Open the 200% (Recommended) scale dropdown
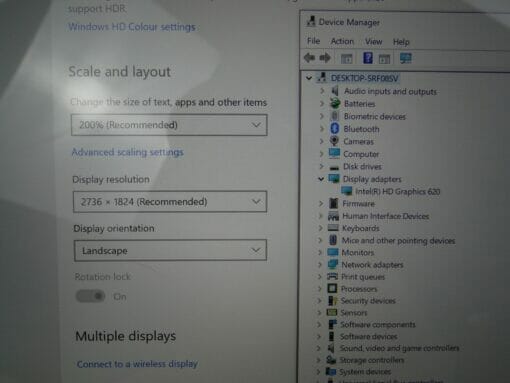Image resolution: width=510 pixels, height=383 pixels. (169, 125)
